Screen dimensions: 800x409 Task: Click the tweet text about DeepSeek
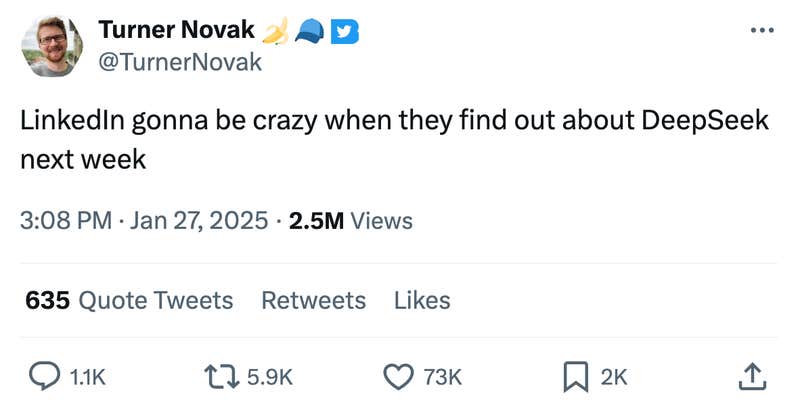(x=396, y=138)
